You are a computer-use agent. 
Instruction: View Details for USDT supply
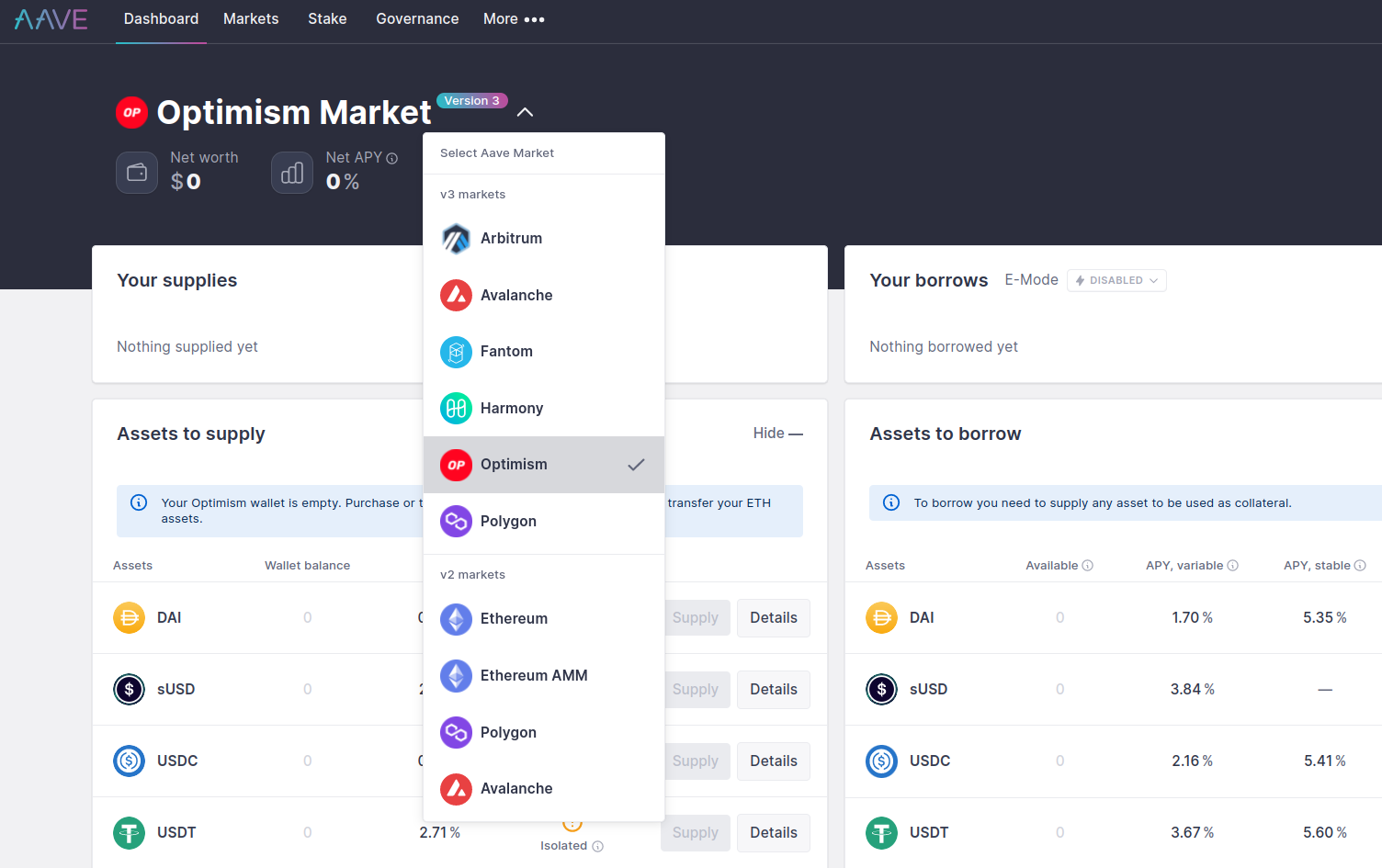tap(774, 833)
